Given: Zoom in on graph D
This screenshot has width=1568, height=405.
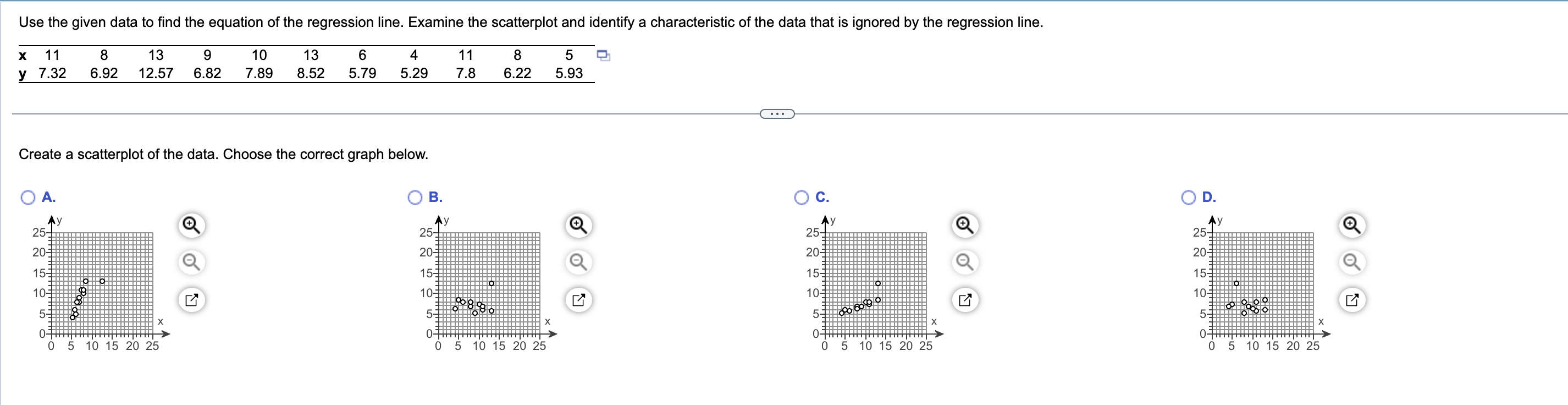Looking at the screenshot, I should pos(1351,226).
